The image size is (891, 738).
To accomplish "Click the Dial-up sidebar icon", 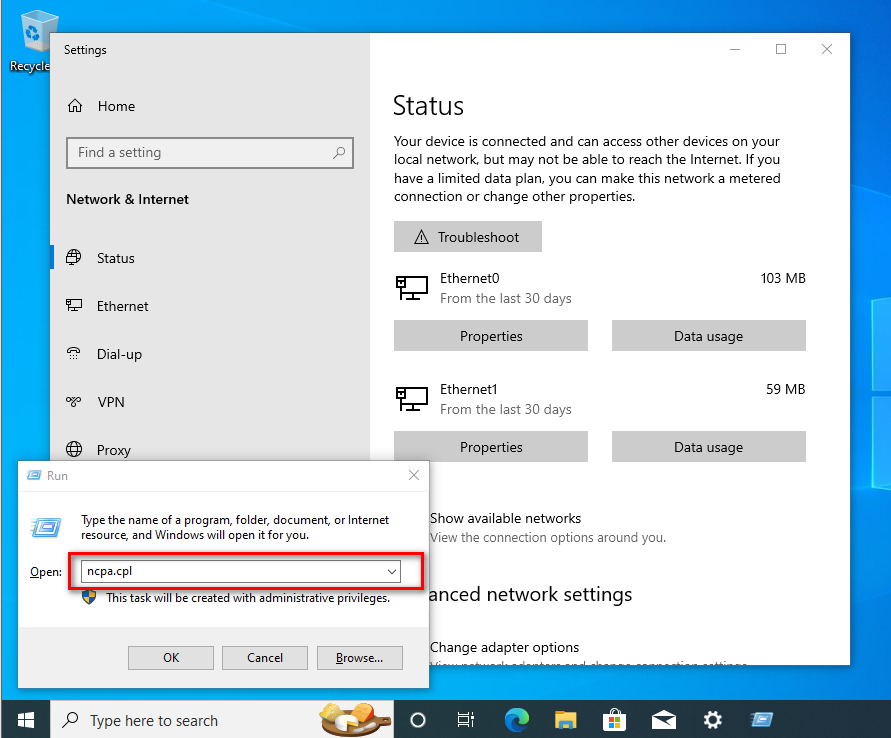I will (x=74, y=354).
